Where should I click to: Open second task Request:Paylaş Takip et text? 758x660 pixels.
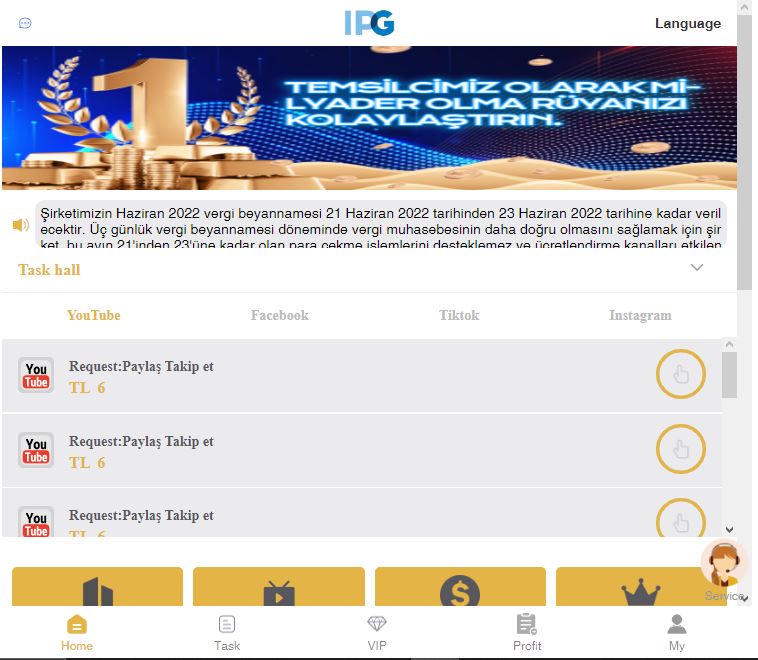click(141, 441)
